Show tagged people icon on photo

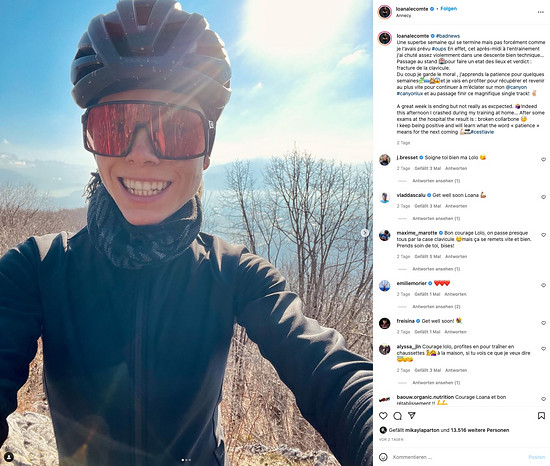point(9,457)
